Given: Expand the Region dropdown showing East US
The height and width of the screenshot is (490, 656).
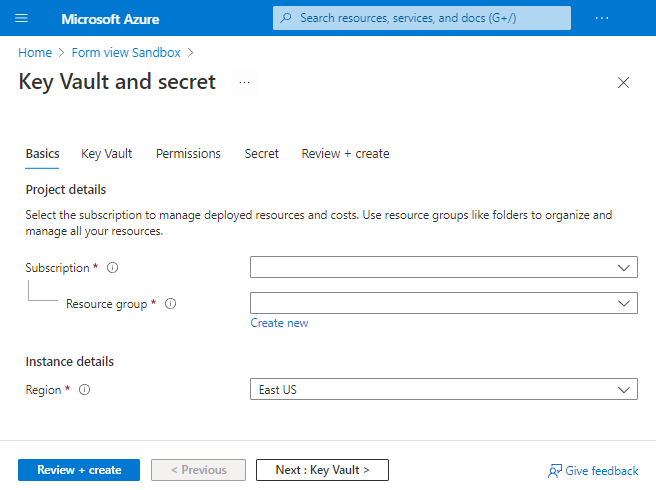Looking at the screenshot, I should (443, 390).
